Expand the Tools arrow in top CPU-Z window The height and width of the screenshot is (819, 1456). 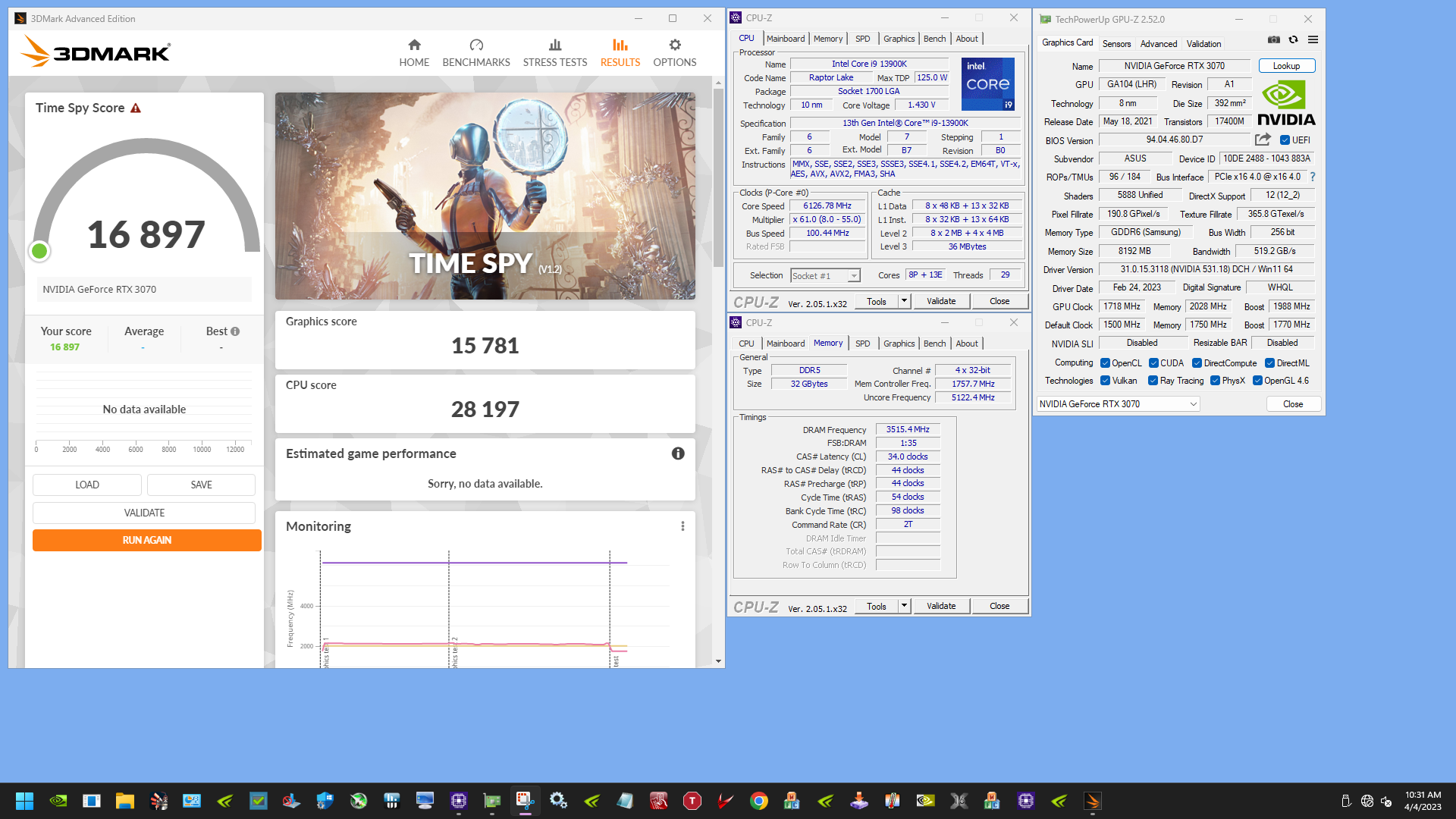tap(904, 301)
